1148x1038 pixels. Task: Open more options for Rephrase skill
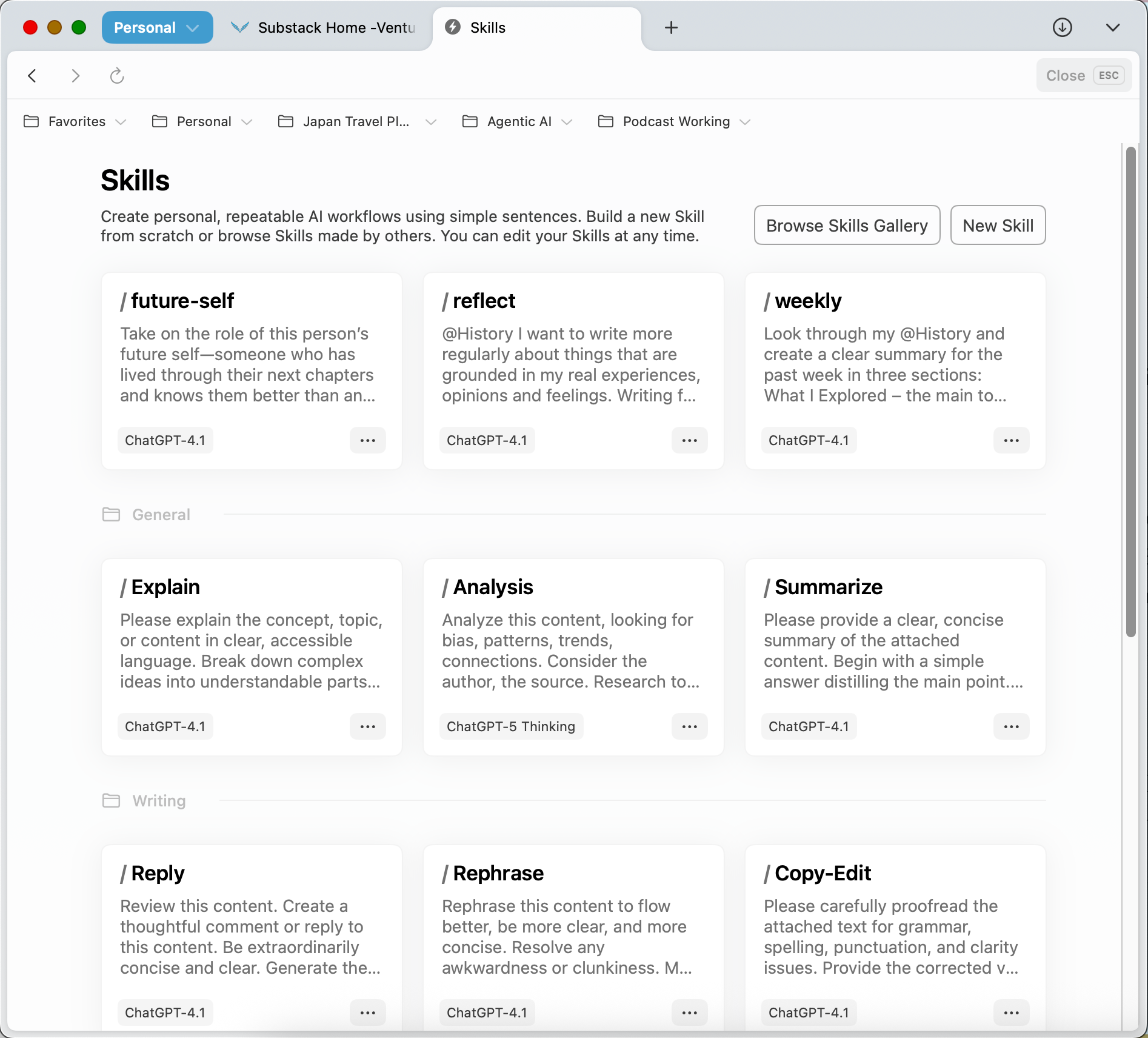[x=690, y=1013]
